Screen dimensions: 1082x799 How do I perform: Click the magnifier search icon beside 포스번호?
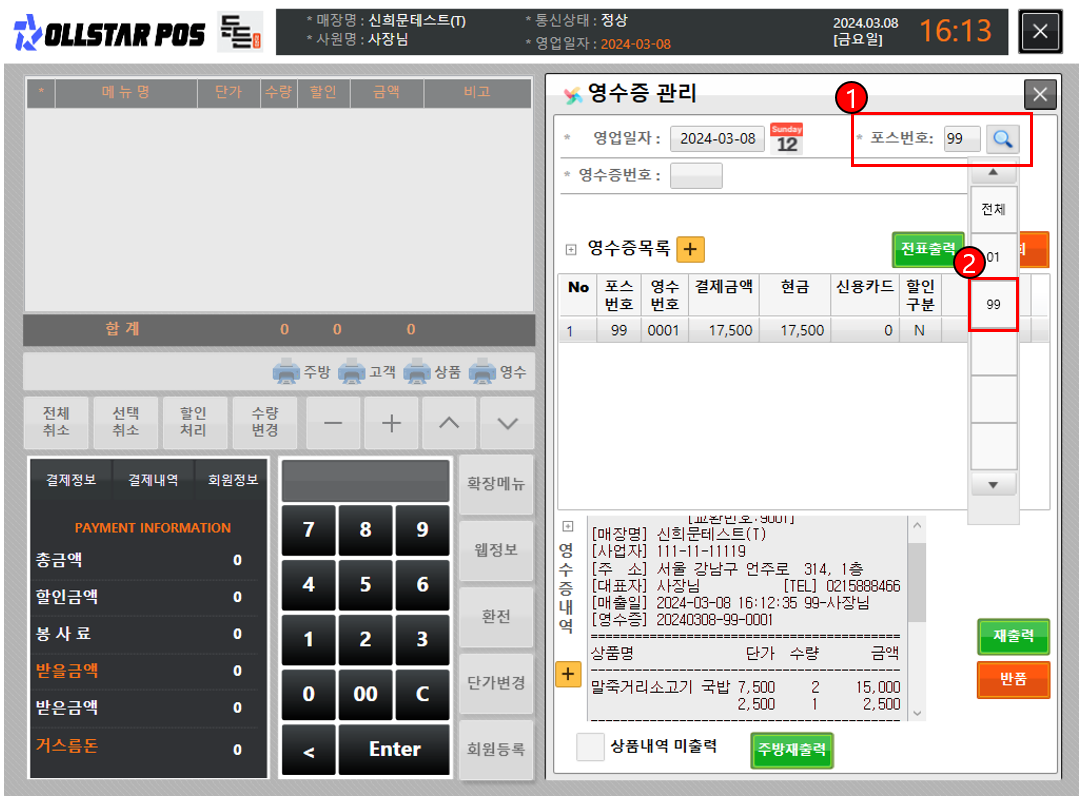[x=1001, y=139]
